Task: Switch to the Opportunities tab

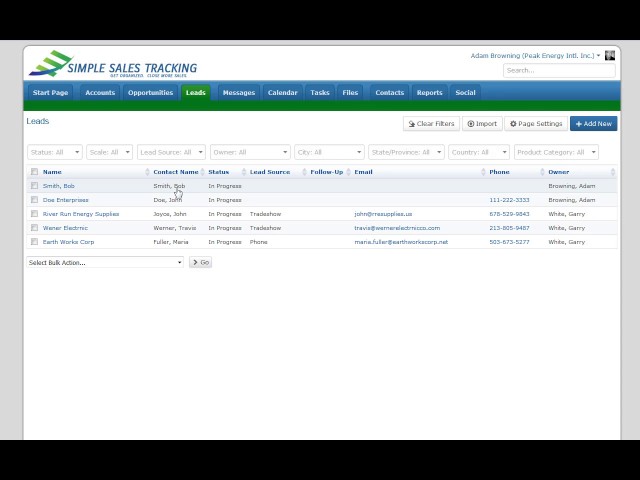Action: click(150, 93)
